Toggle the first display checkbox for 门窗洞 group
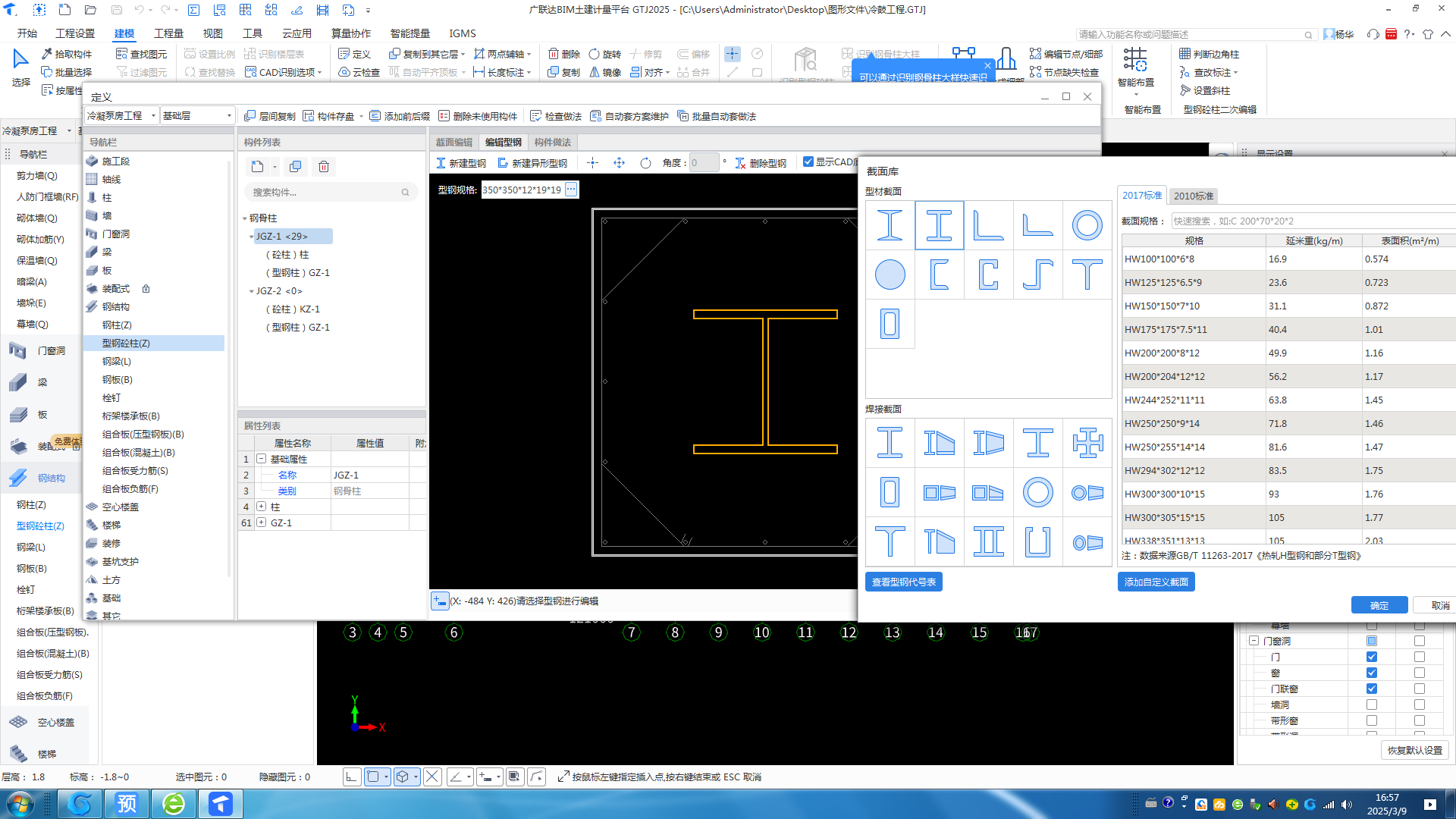The height and width of the screenshot is (819, 1456). coord(1372,641)
